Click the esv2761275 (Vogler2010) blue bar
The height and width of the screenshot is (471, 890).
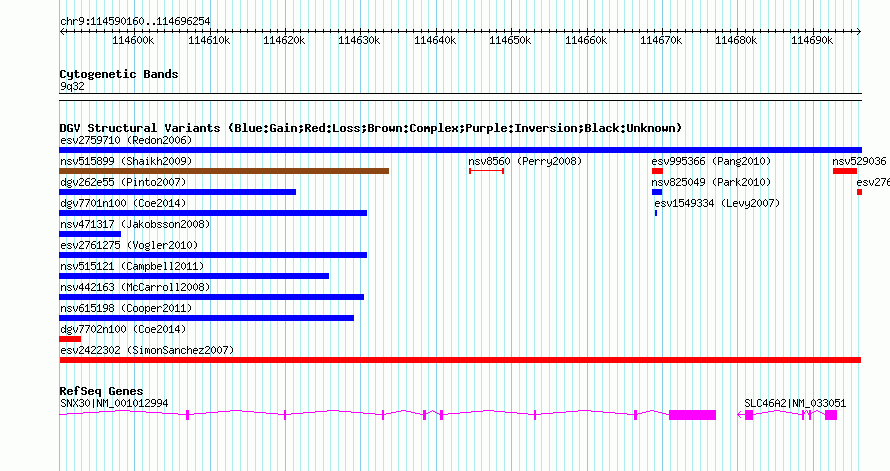tap(213, 255)
